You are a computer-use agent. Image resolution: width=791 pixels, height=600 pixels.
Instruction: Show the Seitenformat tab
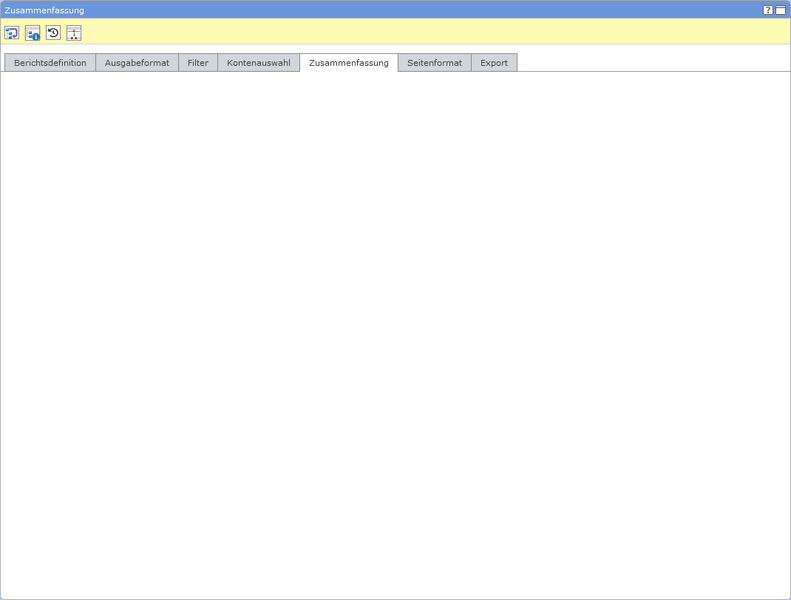pos(434,63)
